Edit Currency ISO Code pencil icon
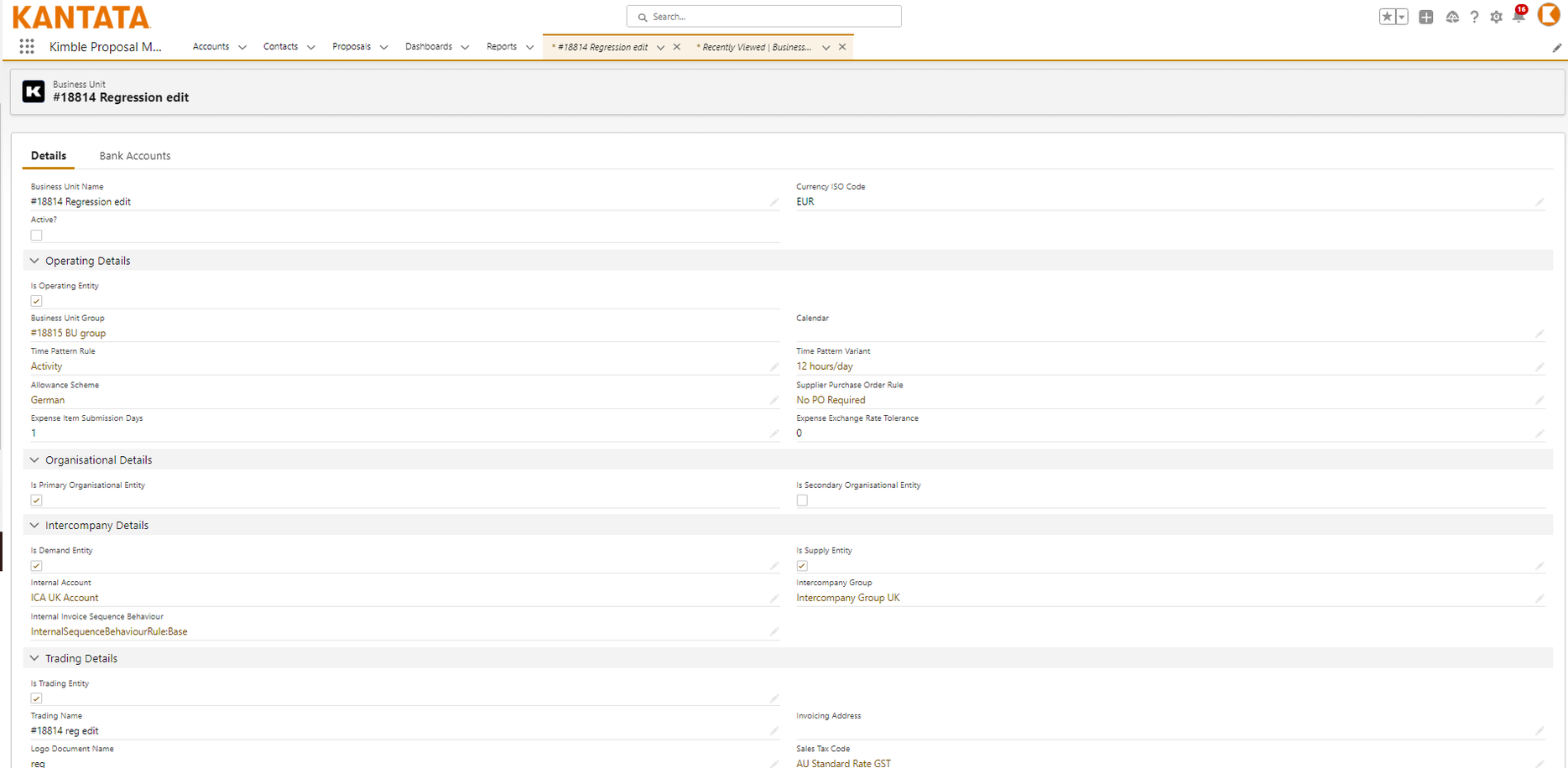The image size is (1568, 768). click(x=1539, y=202)
